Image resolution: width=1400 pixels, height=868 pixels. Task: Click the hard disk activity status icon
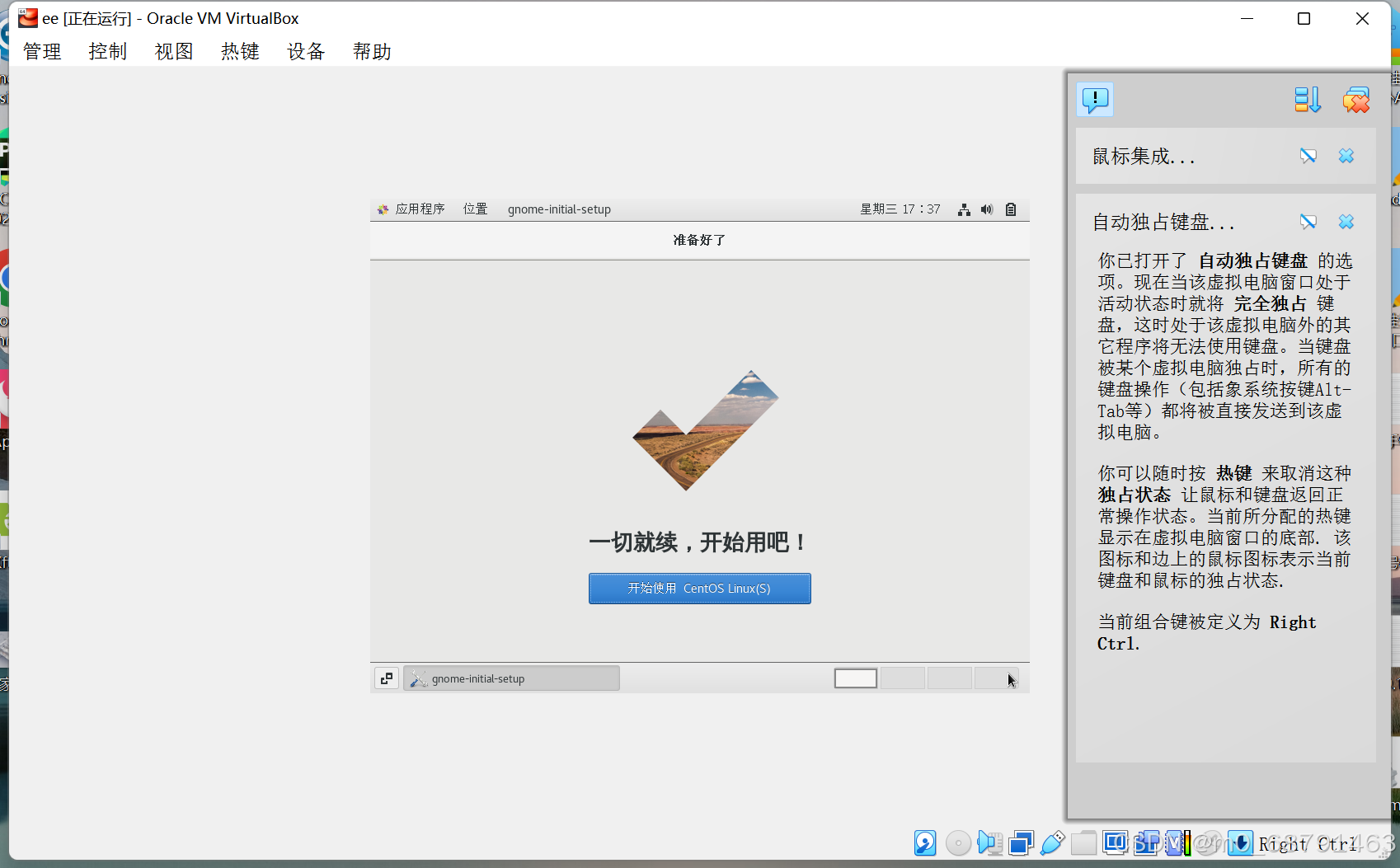point(925,842)
